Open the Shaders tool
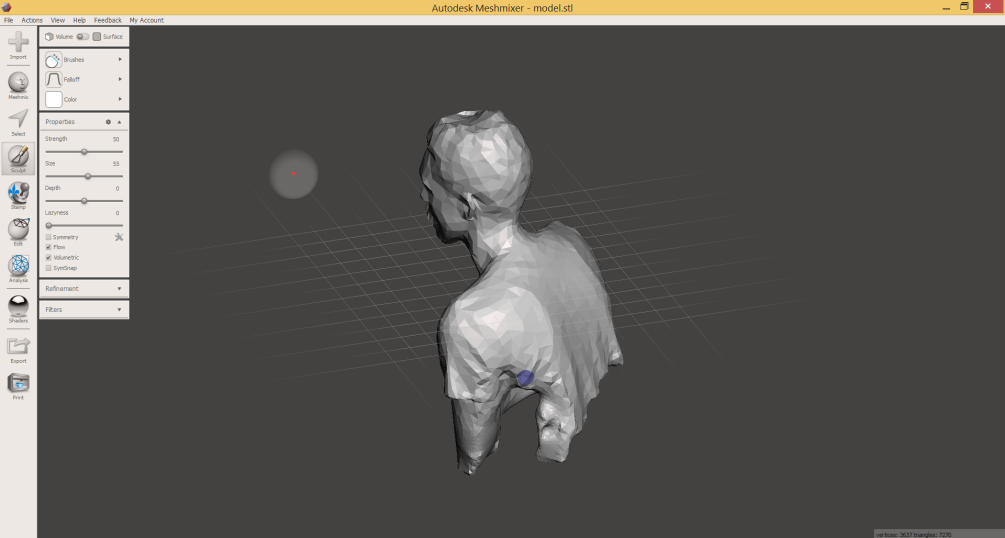Viewport: 1005px width, 538px height. pyautogui.click(x=18, y=307)
